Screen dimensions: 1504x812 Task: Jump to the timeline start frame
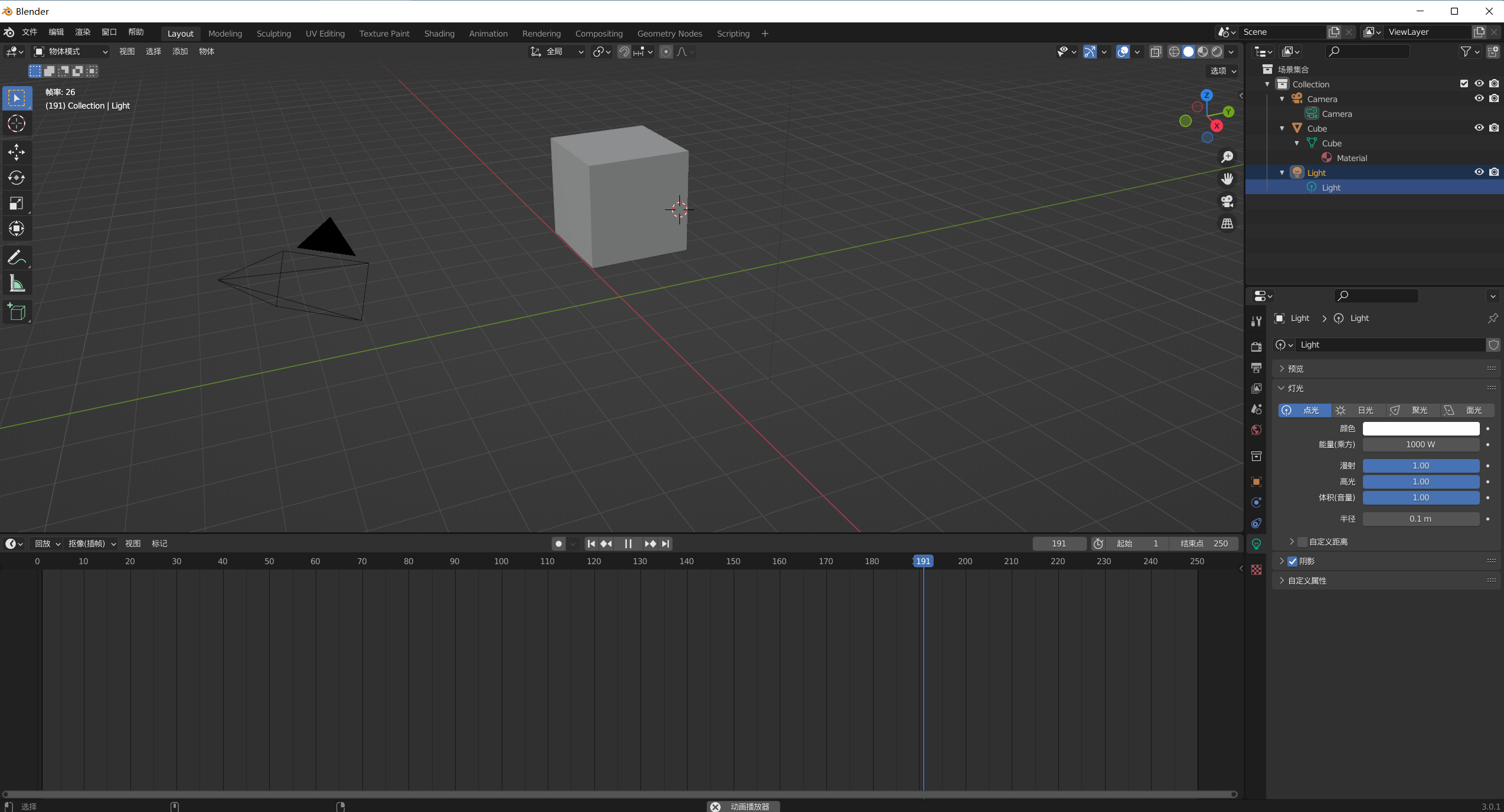coord(591,543)
